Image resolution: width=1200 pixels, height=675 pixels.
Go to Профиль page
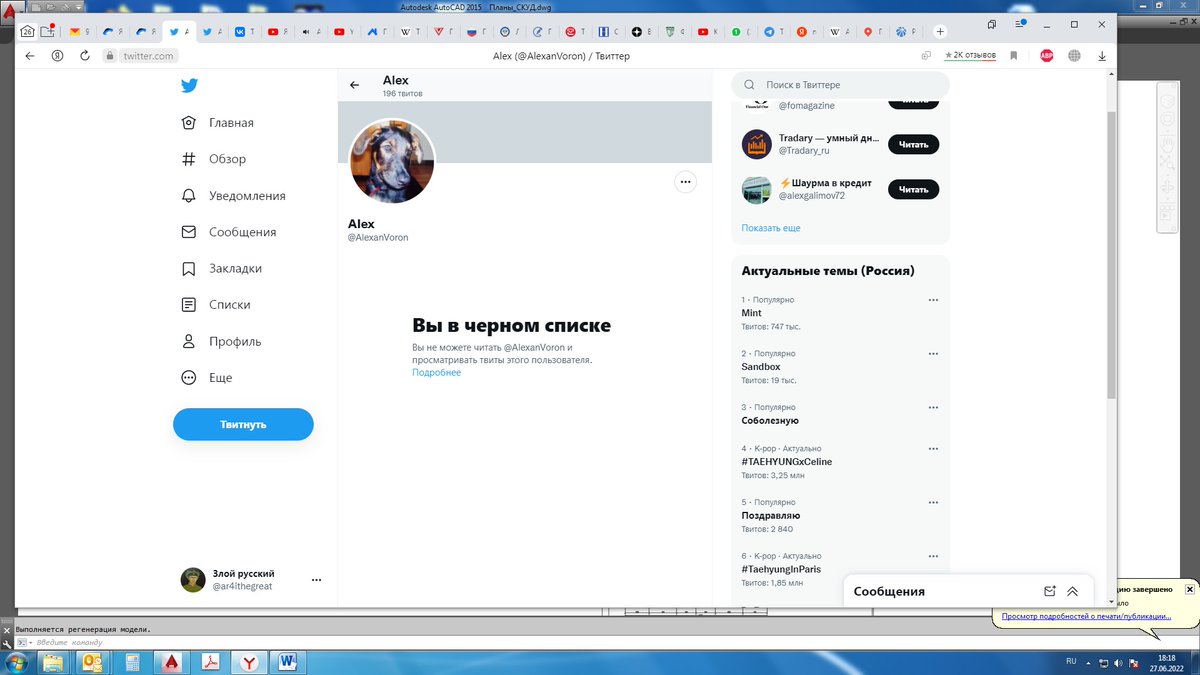221,341
